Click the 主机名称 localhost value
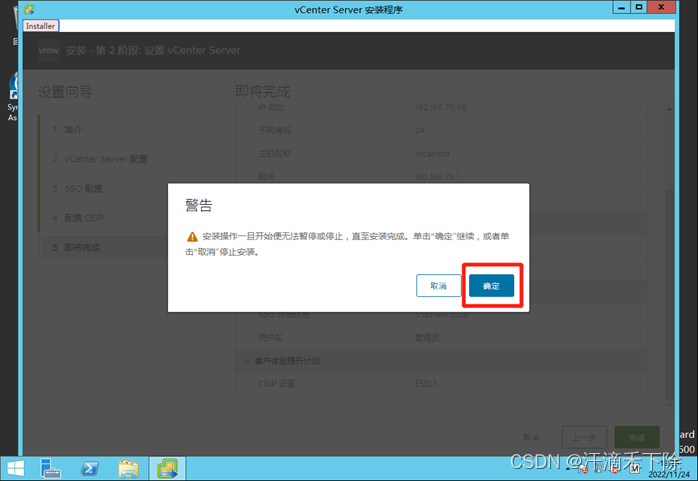Image resolution: width=698 pixels, height=481 pixels. tap(432, 154)
